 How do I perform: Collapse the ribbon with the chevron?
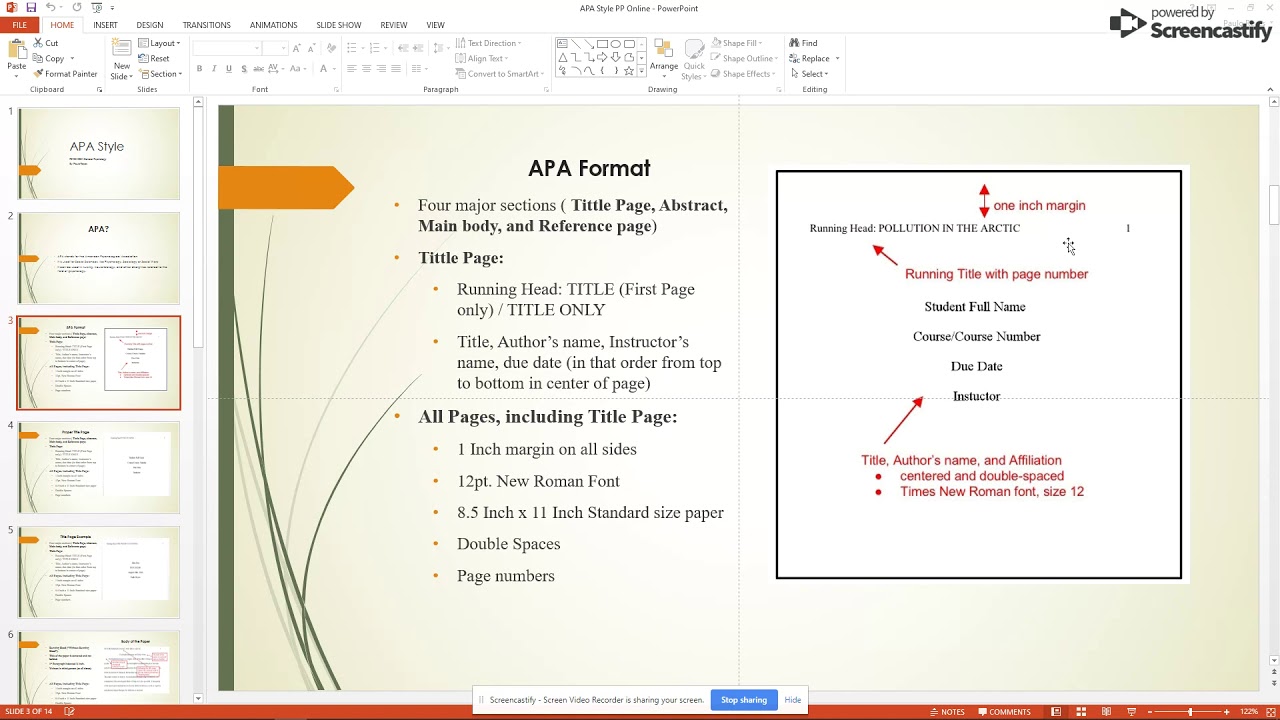(1272, 90)
